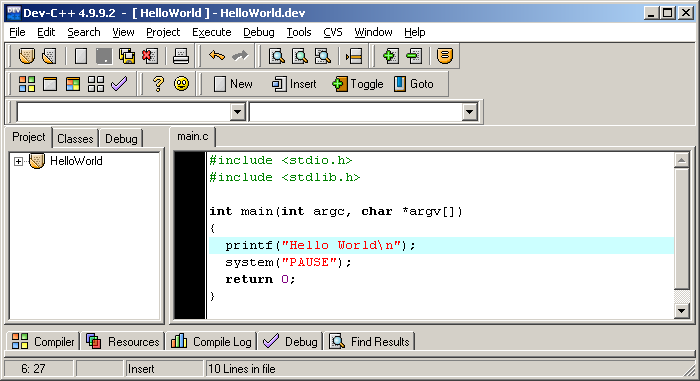The width and height of the screenshot is (700, 381).
Task: Click "10 Lines in file" status text
Action: 242,369
